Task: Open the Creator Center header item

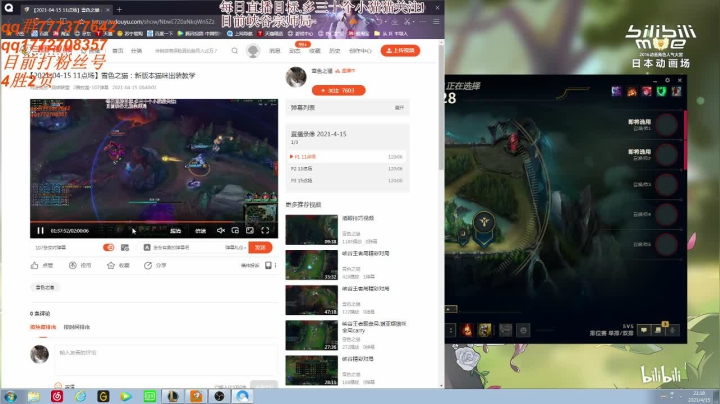Action: (360, 50)
